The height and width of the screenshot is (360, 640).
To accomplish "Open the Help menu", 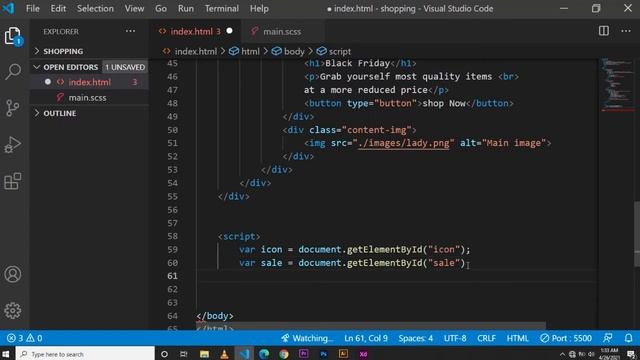I will coord(259,8).
